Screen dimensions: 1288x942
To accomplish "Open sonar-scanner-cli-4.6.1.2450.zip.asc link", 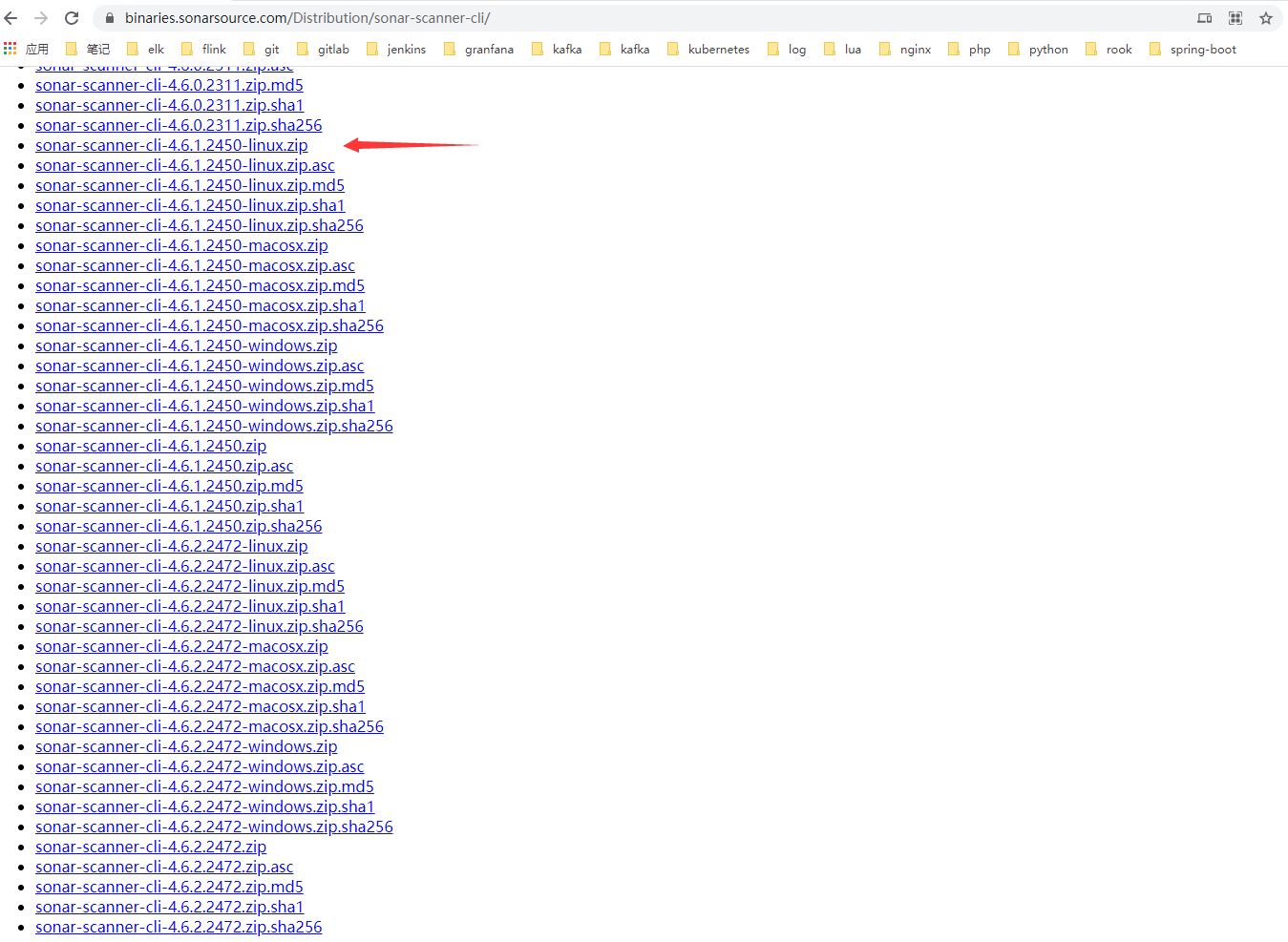I will click(164, 466).
